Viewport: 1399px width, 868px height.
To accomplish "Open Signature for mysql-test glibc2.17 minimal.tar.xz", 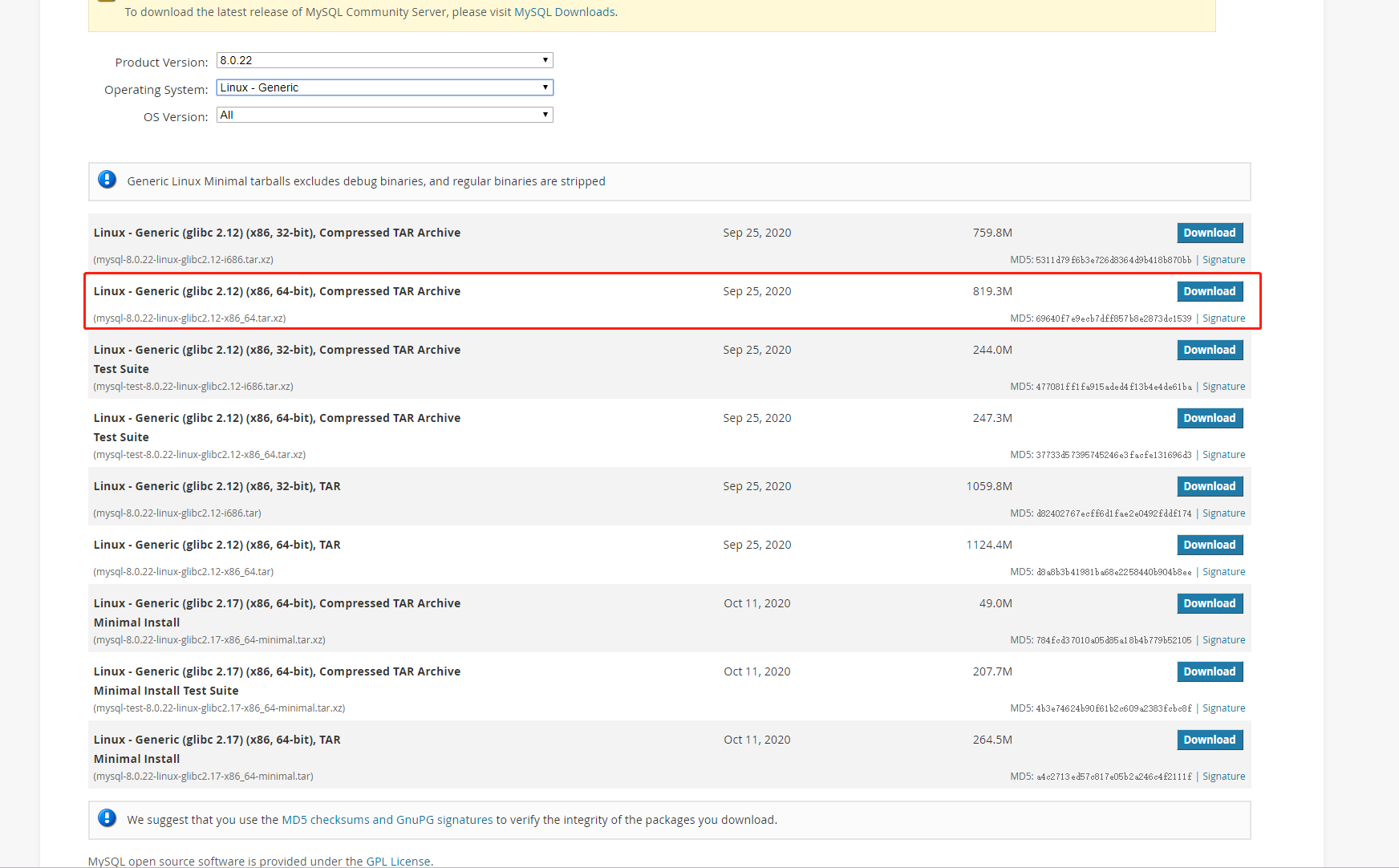I will coord(1223,708).
